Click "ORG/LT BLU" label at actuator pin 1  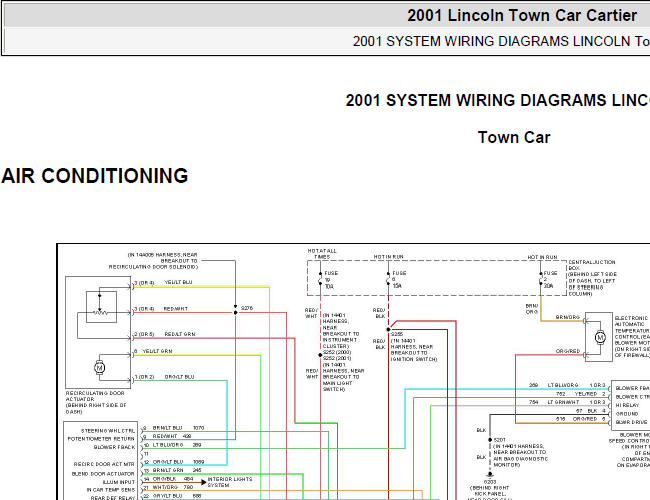click(x=179, y=377)
